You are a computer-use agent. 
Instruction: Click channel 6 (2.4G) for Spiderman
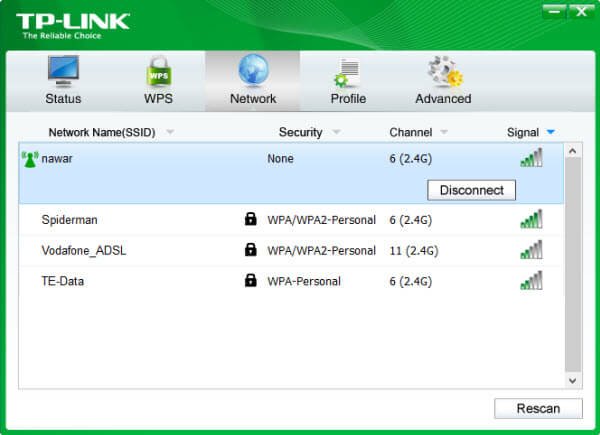click(411, 220)
